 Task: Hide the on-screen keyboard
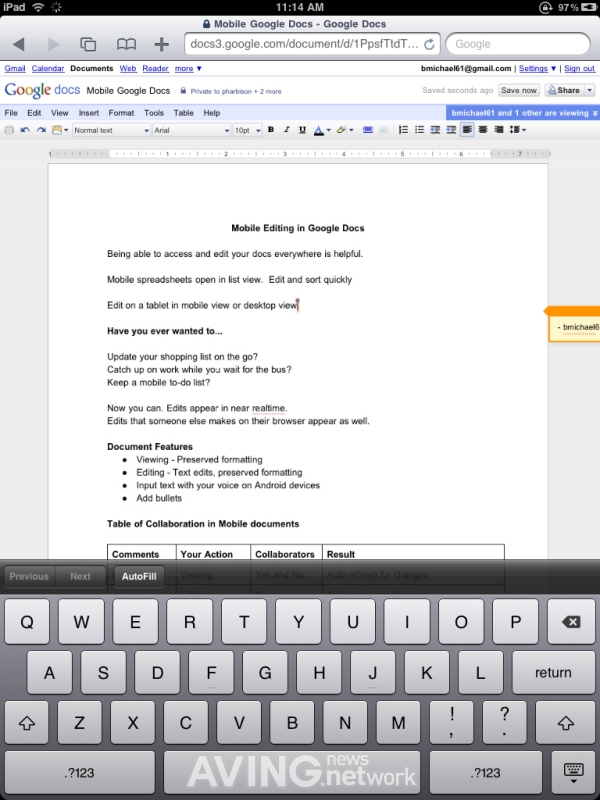(573, 772)
